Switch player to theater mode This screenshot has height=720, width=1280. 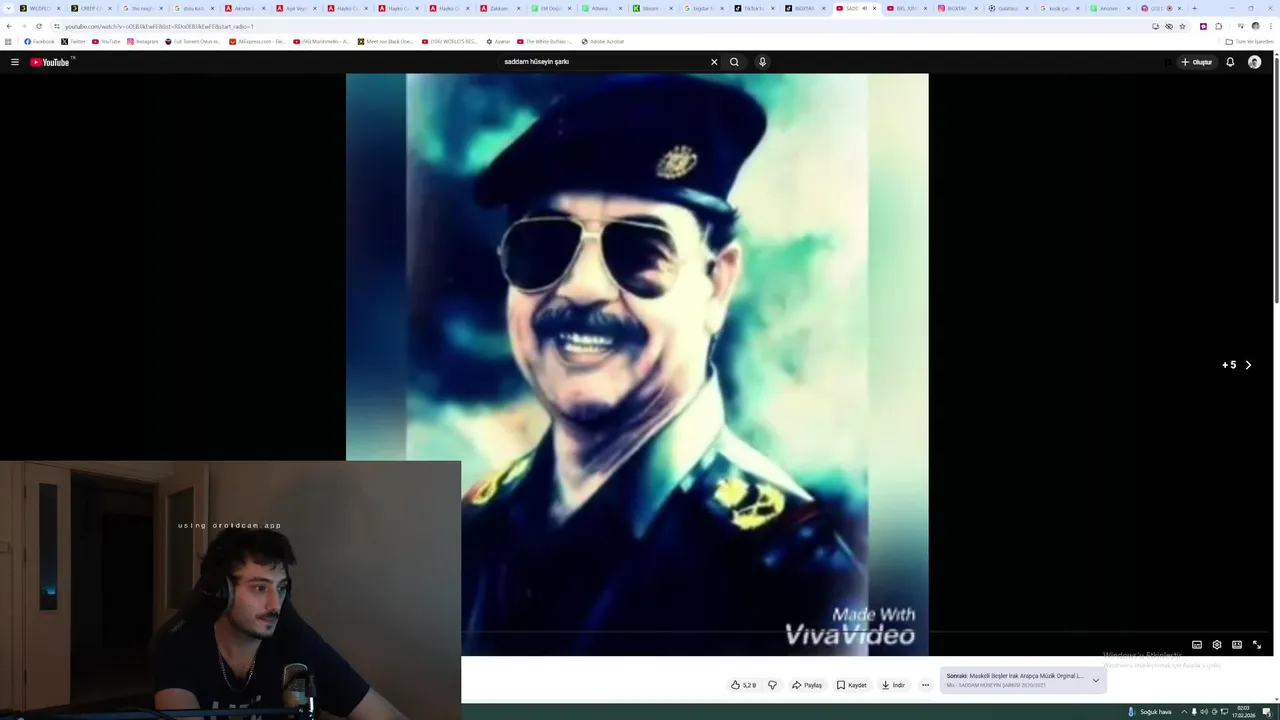(1237, 645)
